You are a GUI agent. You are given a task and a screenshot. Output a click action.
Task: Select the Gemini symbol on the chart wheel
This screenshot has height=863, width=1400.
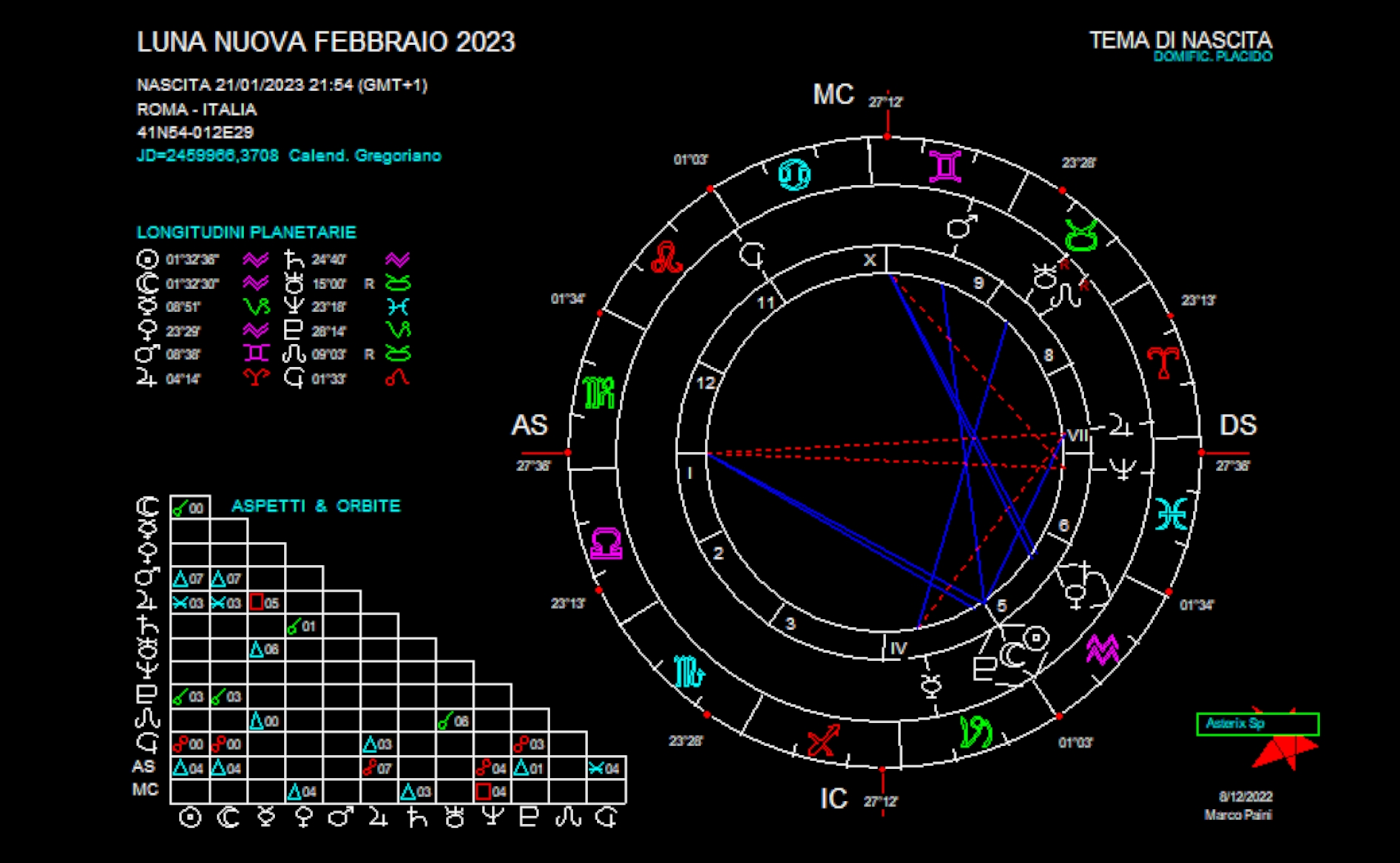pos(945,166)
